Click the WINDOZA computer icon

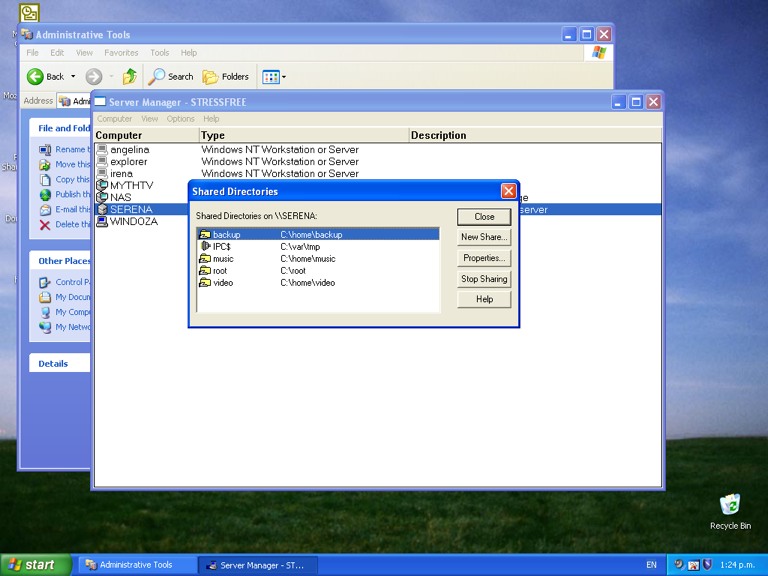(102, 221)
